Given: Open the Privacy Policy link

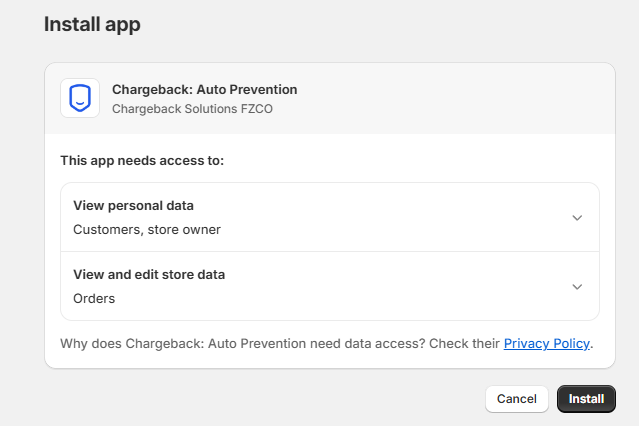Looking at the screenshot, I should pyautogui.click(x=546, y=343).
